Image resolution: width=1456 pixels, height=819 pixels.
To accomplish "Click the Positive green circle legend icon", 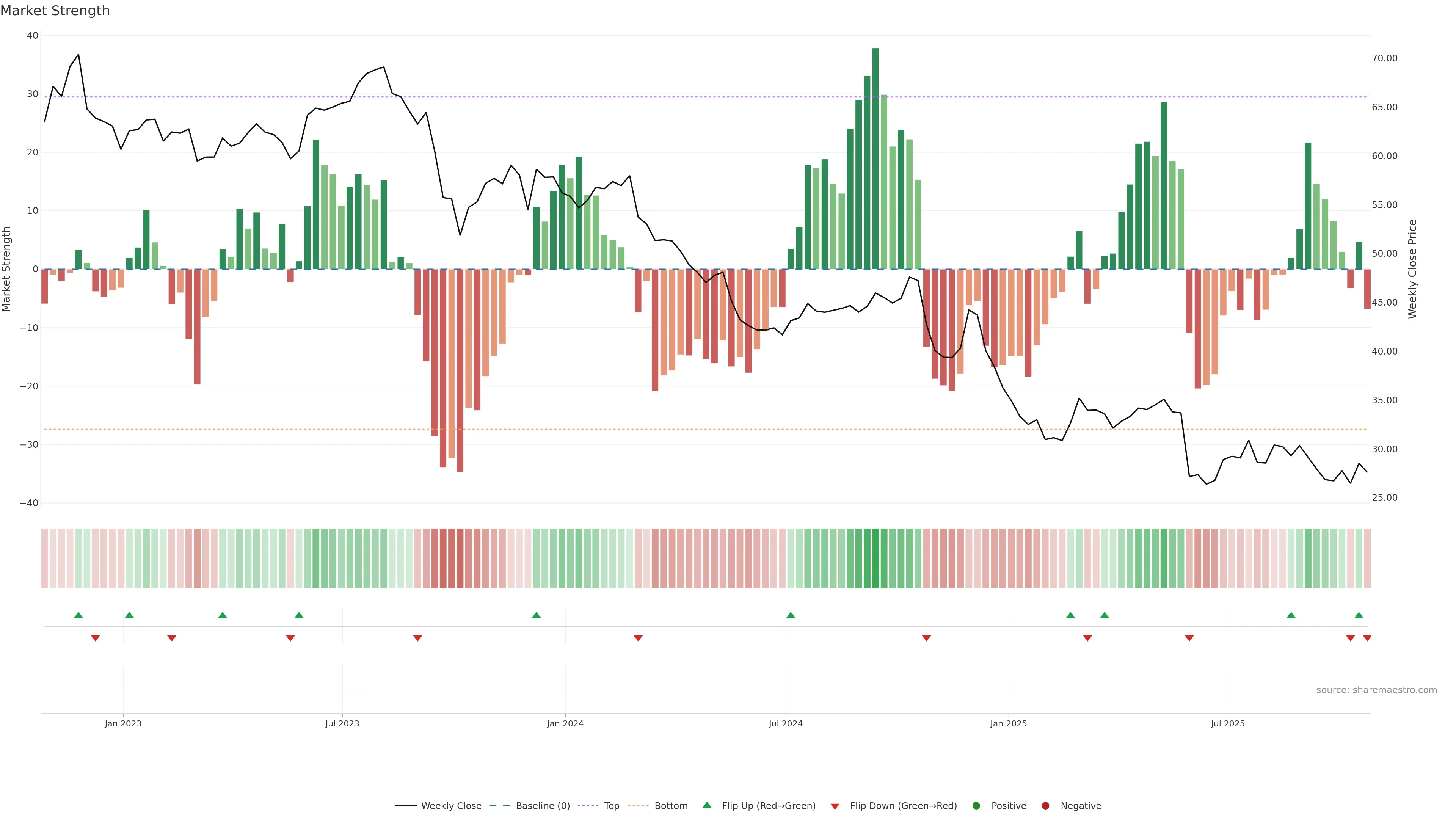I will (x=976, y=805).
